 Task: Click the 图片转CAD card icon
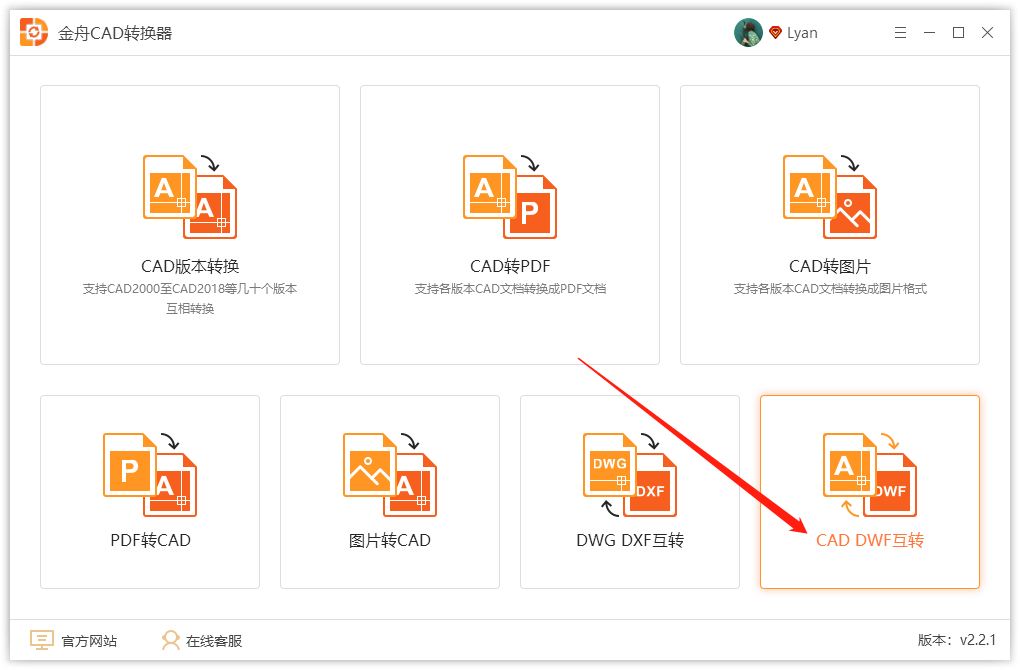point(390,474)
